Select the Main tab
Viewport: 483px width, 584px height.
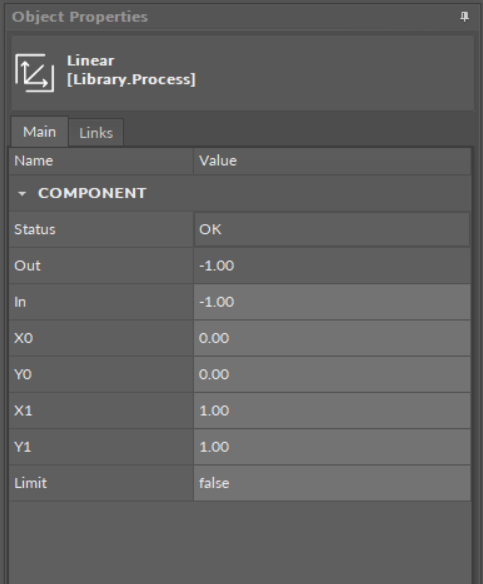coord(39,132)
